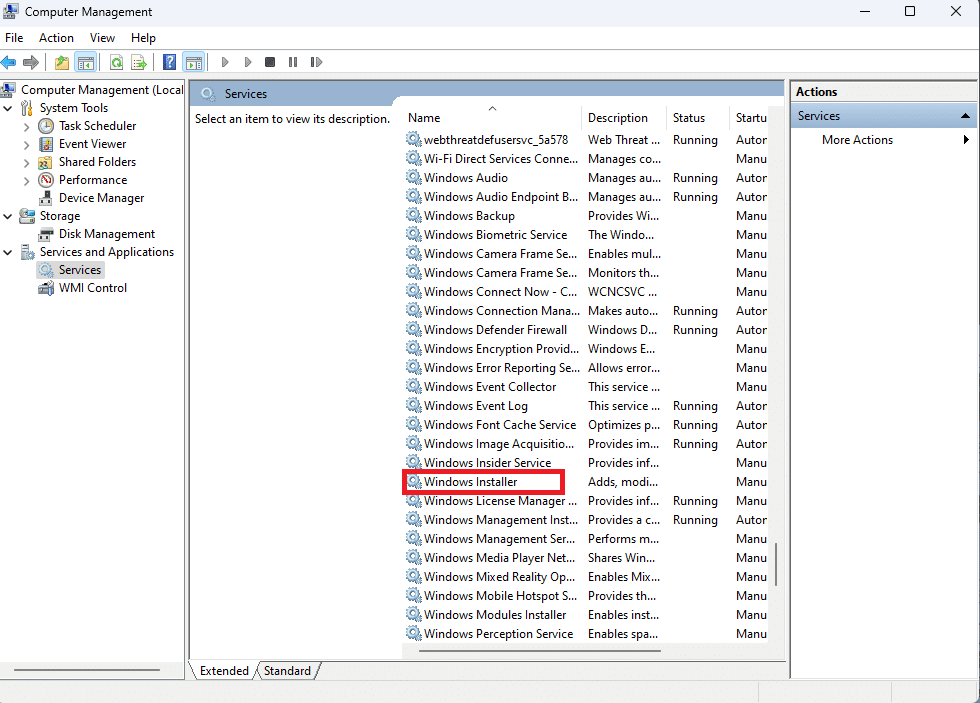The height and width of the screenshot is (703, 980).
Task: Select Event Viewer in tree
Action: coord(92,144)
